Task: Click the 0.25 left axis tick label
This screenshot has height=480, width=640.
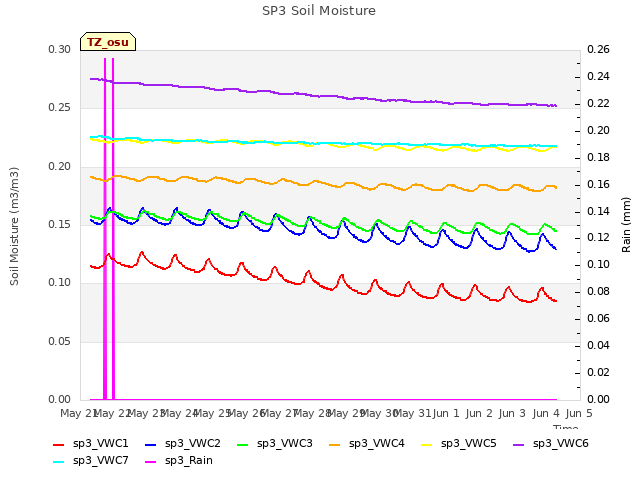Action: pyautogui.click(x=60, y=108)
